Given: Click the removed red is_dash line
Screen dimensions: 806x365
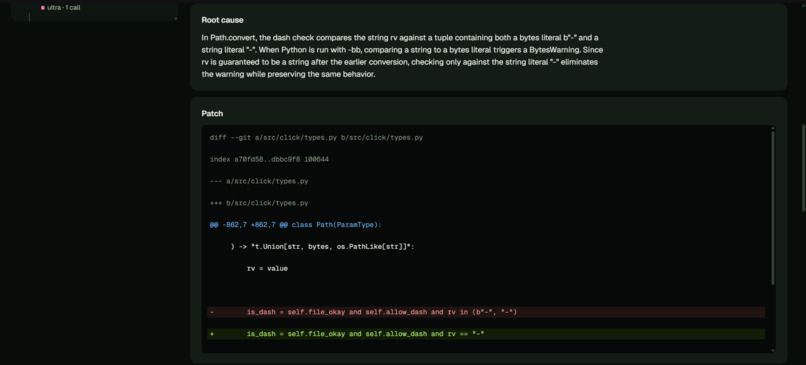Looking at the screenshot, I should pyautogui.click(x=486, y=312).
